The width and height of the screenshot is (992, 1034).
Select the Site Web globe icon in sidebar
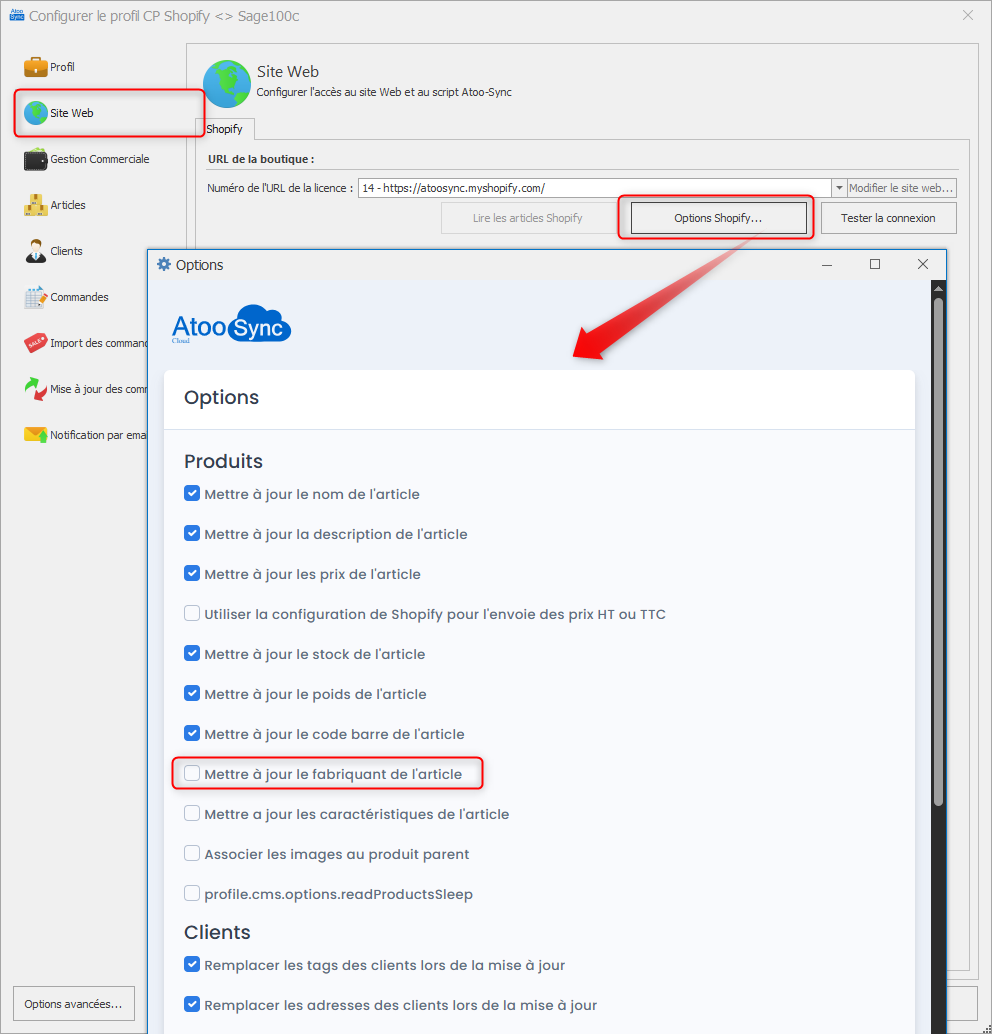(x=36, y=113)
